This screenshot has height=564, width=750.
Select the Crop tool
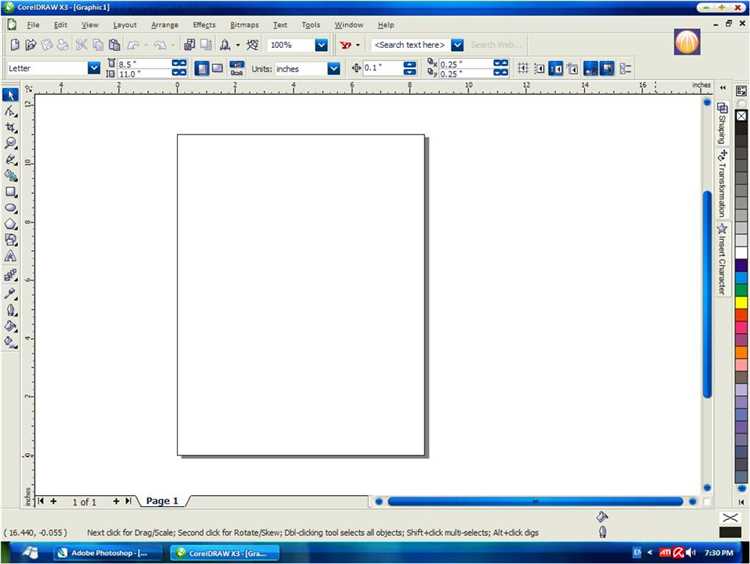[10, 127]
